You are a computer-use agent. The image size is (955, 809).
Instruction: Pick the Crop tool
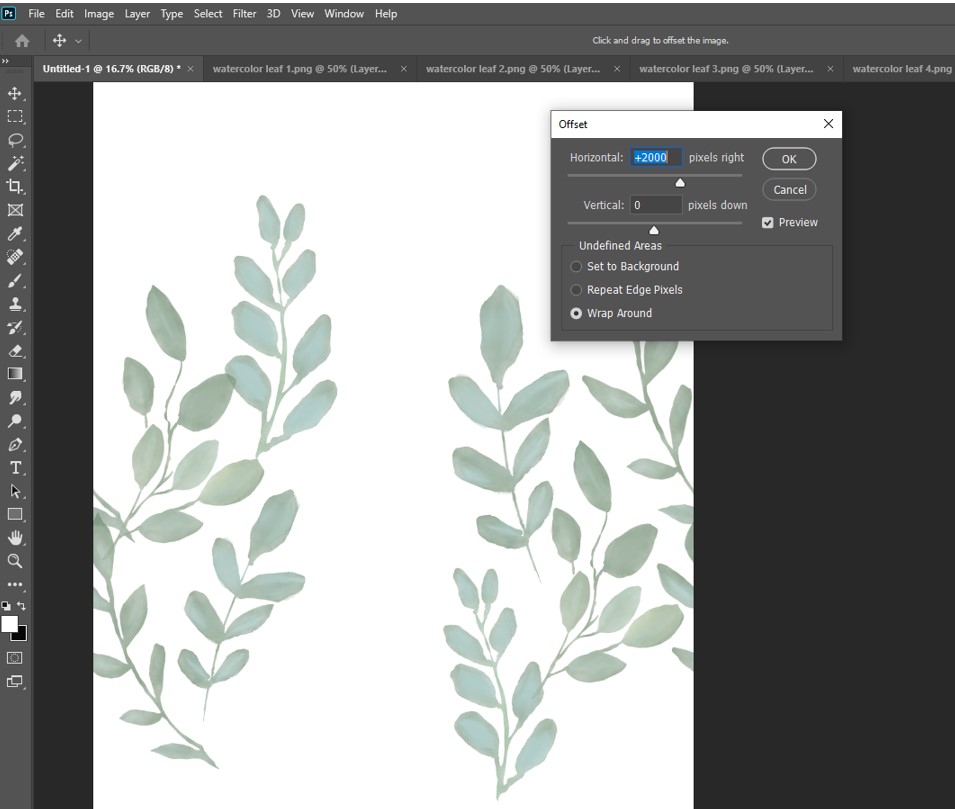[x=15, y=187]
